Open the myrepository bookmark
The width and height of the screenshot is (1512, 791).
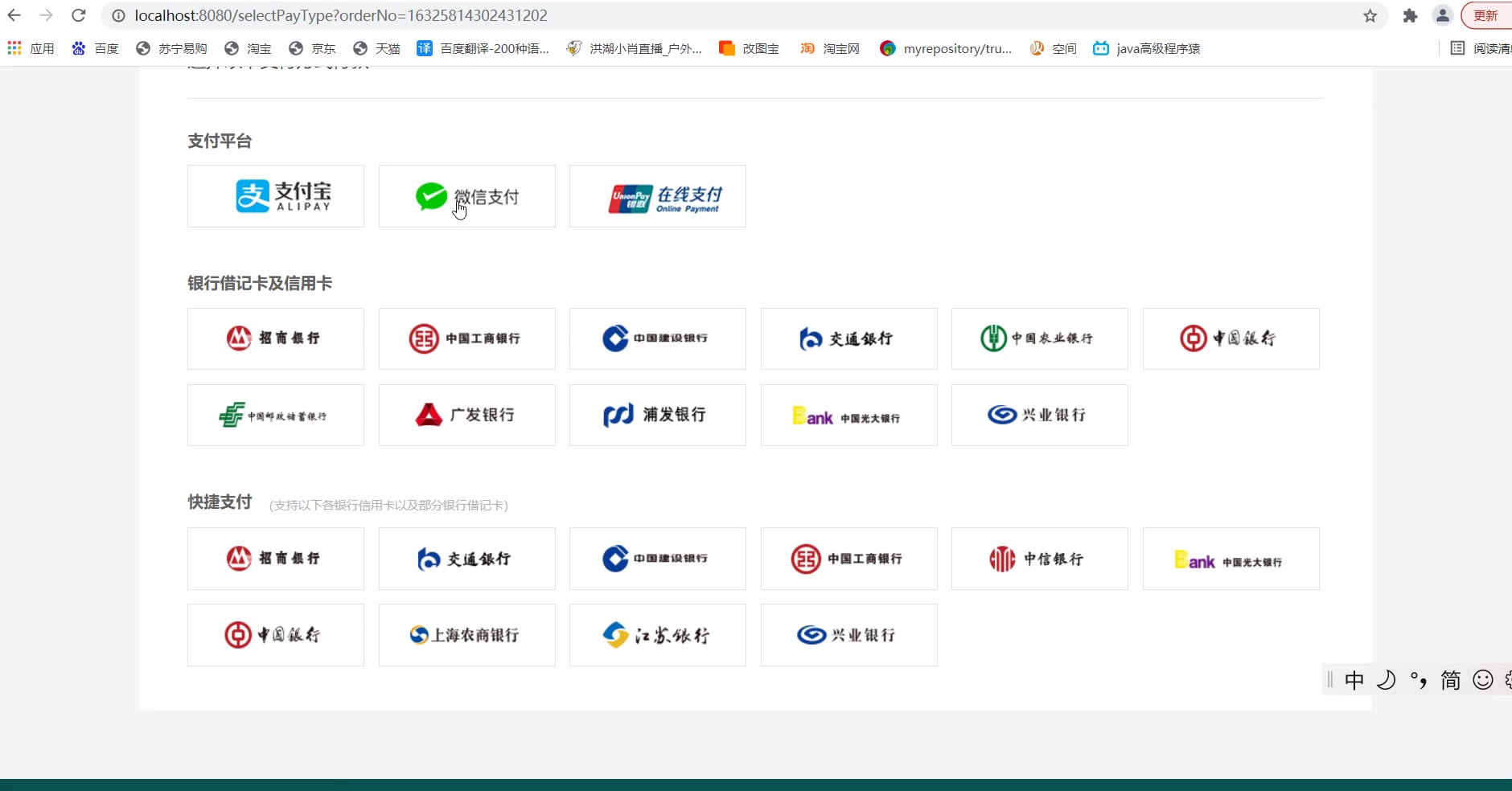coord(946,49)
